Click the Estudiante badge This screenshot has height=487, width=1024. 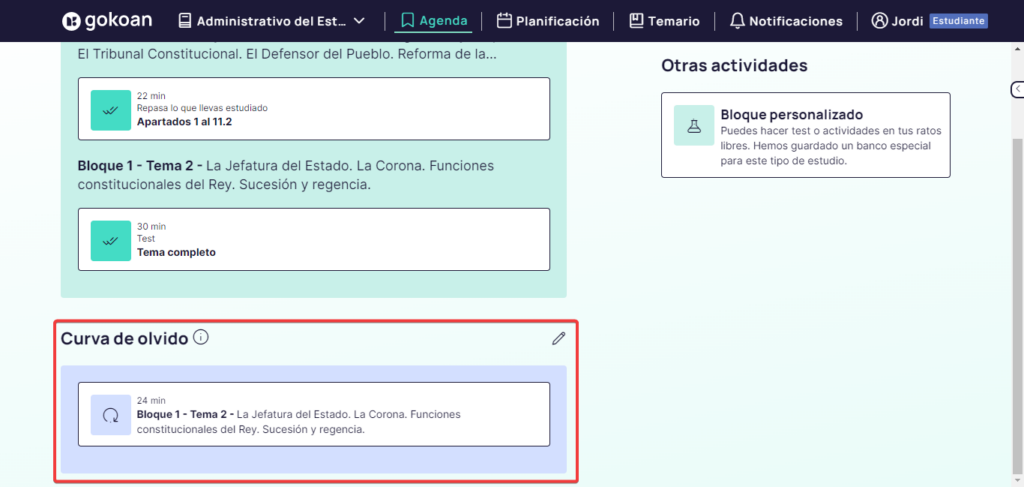[958, 21]
